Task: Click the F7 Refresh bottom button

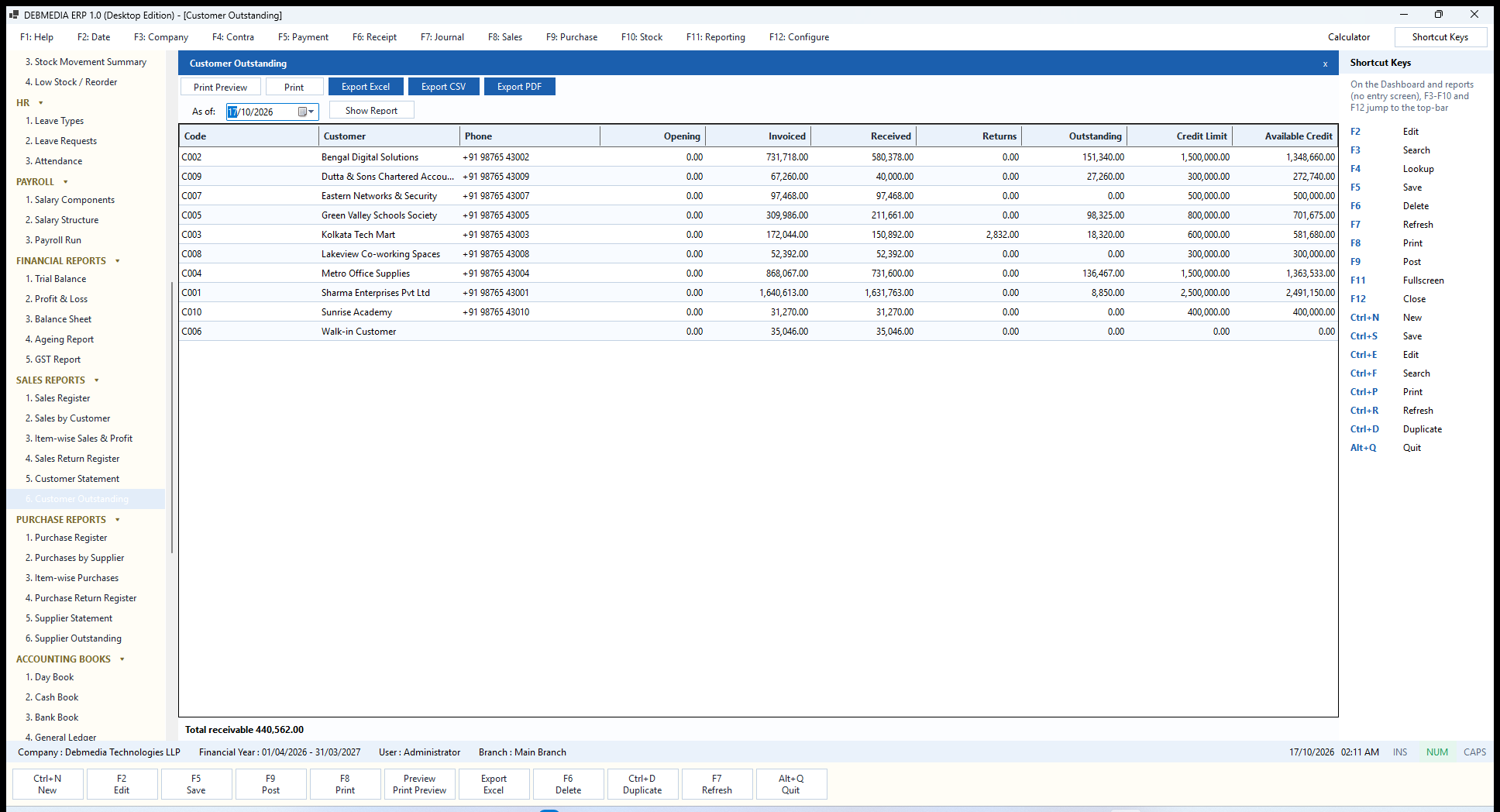Action: [717, 784]
